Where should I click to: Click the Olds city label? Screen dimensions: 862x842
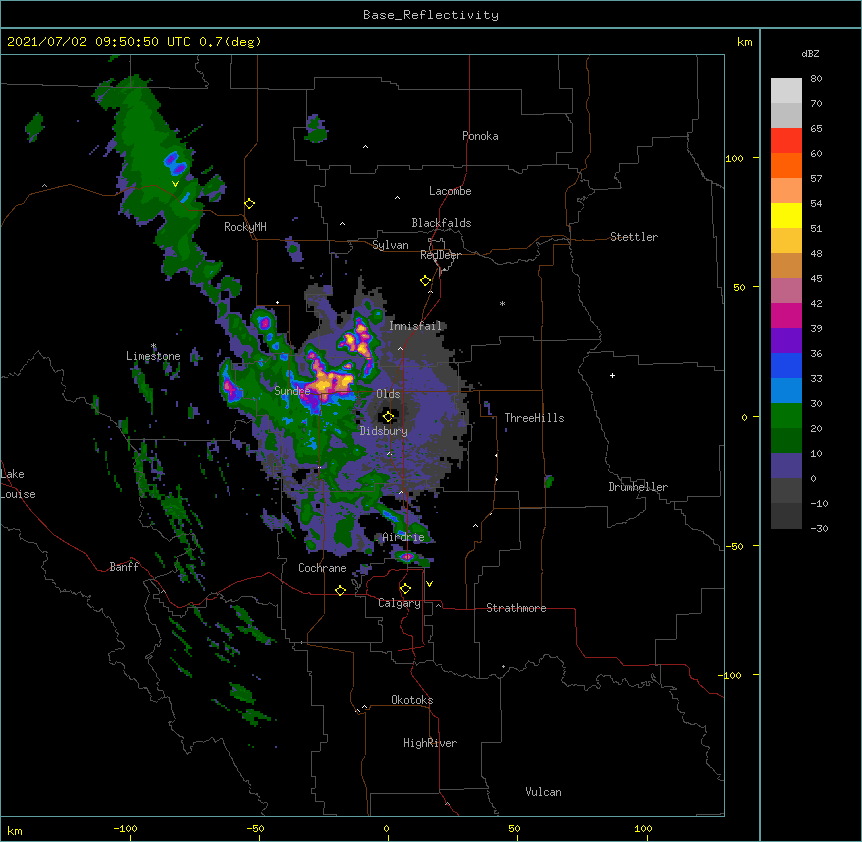(x=388, y=394)
